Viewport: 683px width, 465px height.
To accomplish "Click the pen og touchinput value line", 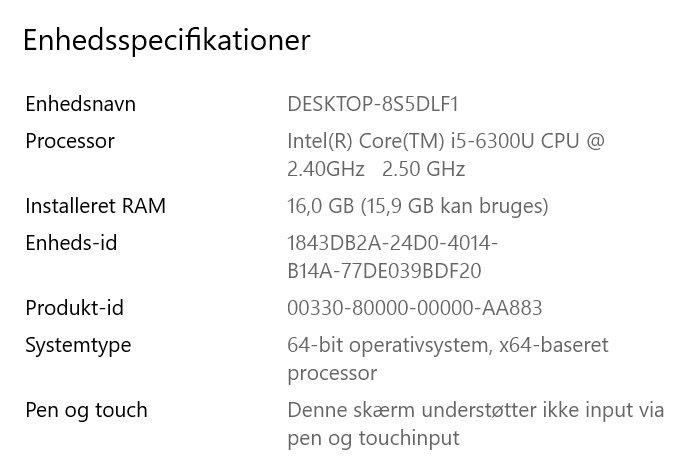I will click(373, 438).
